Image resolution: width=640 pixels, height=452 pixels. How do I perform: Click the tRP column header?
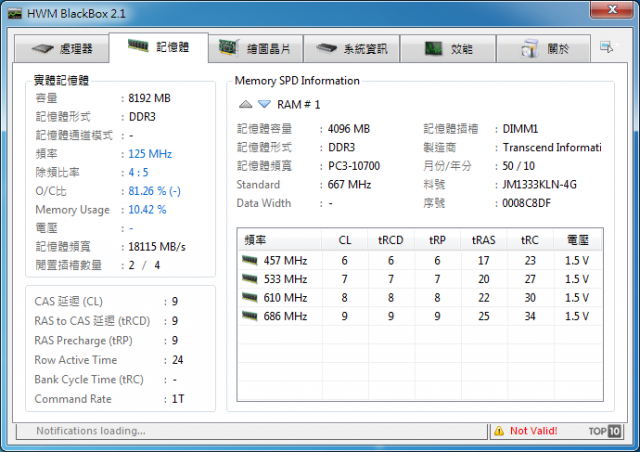(x=437, y=240)
